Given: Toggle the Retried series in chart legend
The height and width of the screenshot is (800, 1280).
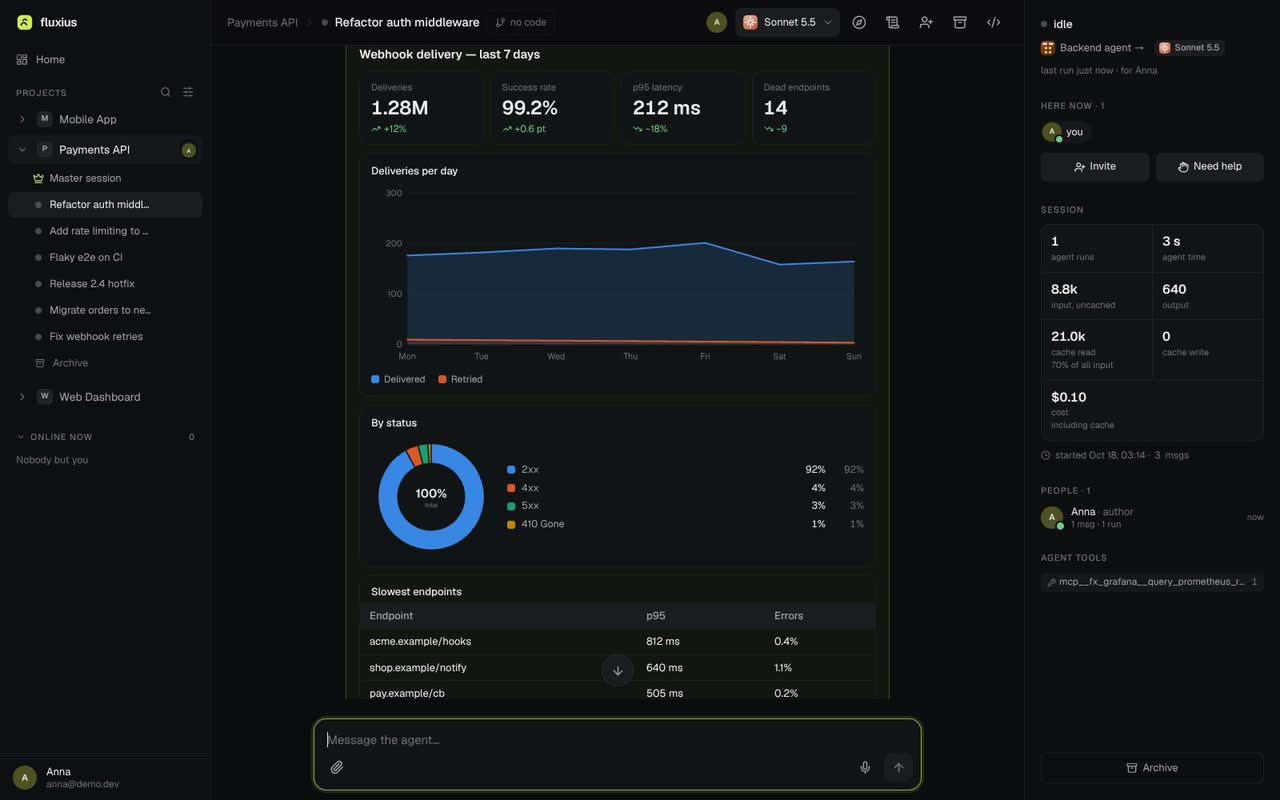Looking at the screenshot, I should [x=460, y=379].
